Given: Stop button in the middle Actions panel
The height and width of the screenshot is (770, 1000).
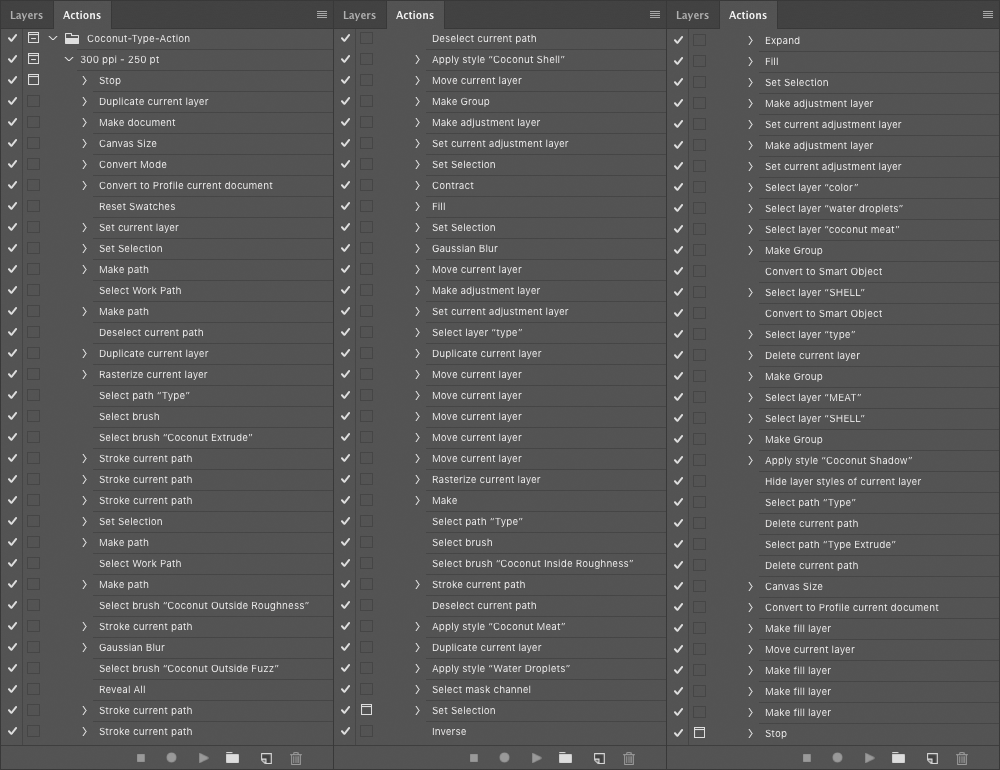Looking at the screenshot, I should (x=474, y=758).
